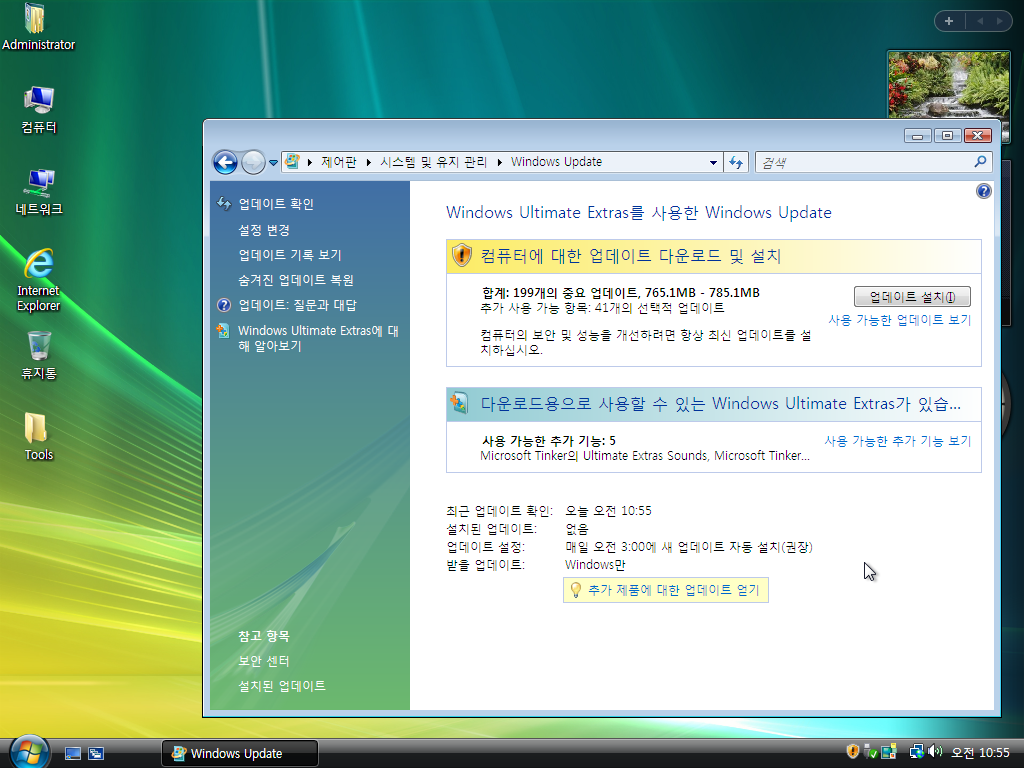Learn about Windows Ultimate Extras link
The width and height of the screenshot is (1024, 768).
tap(318, 338)
